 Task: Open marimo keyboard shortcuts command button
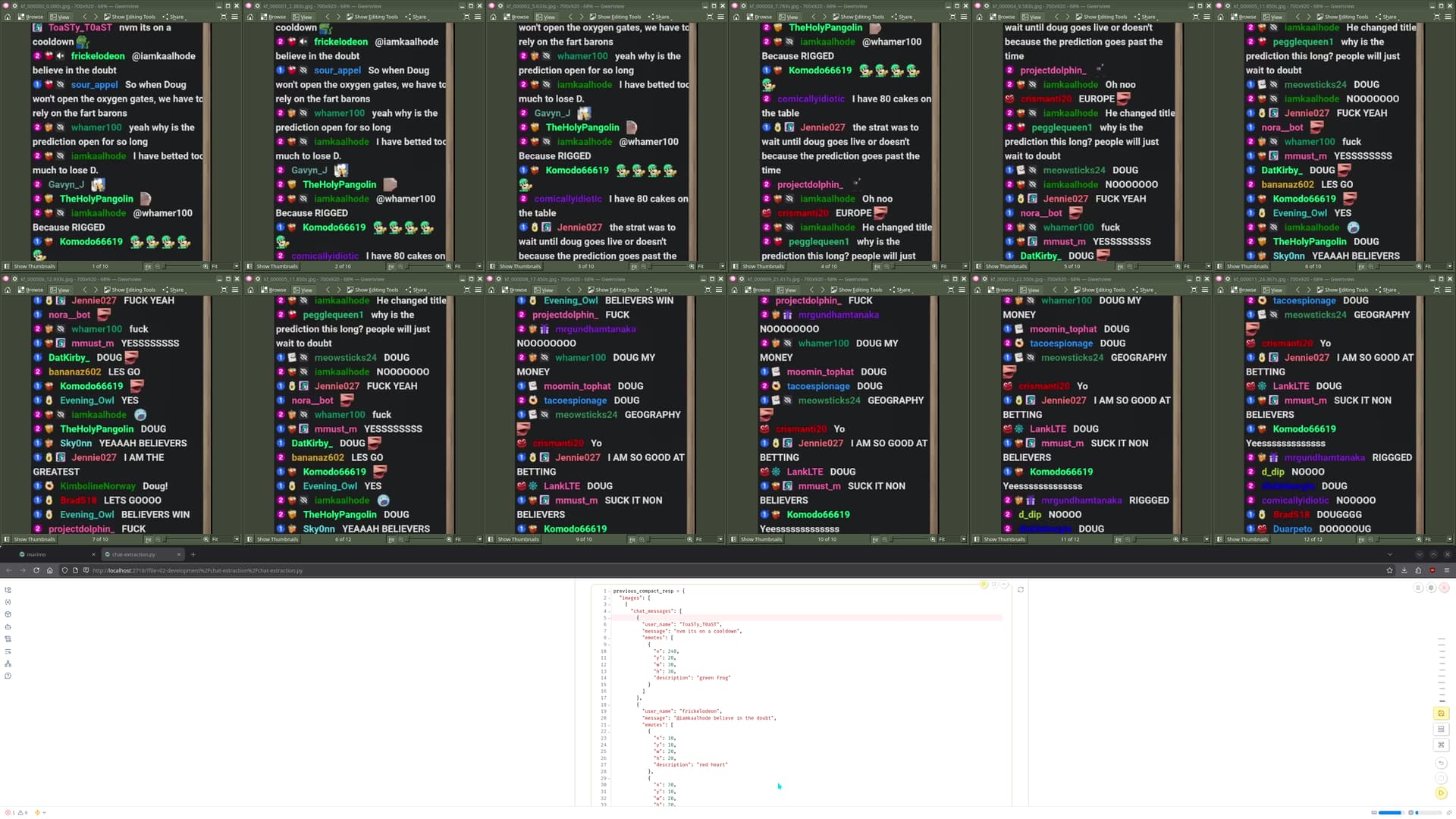tap(1441, 745)
